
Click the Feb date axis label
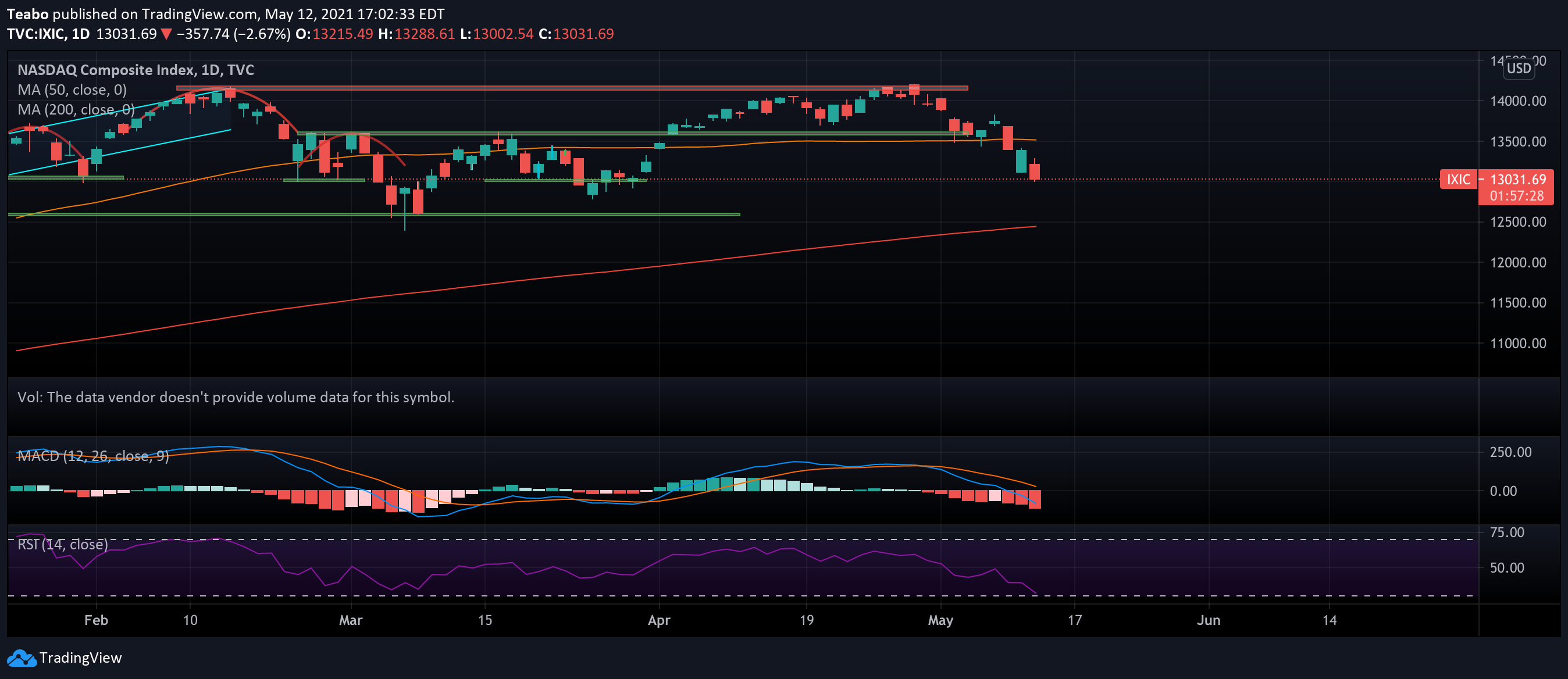pos(96,620)
